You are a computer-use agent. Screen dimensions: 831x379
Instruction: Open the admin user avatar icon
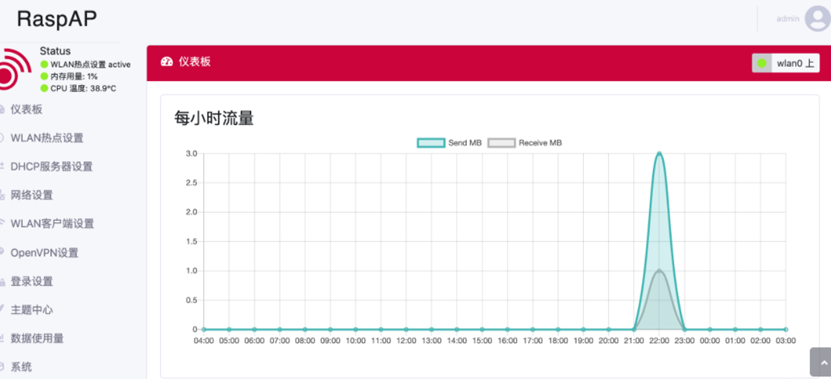817,19
